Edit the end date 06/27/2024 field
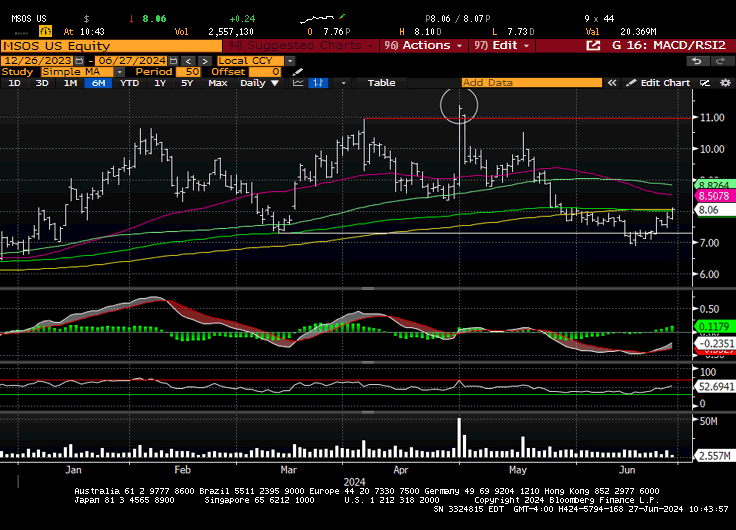Viewport: 736px width, 530px height. click(x=132, y=61)
